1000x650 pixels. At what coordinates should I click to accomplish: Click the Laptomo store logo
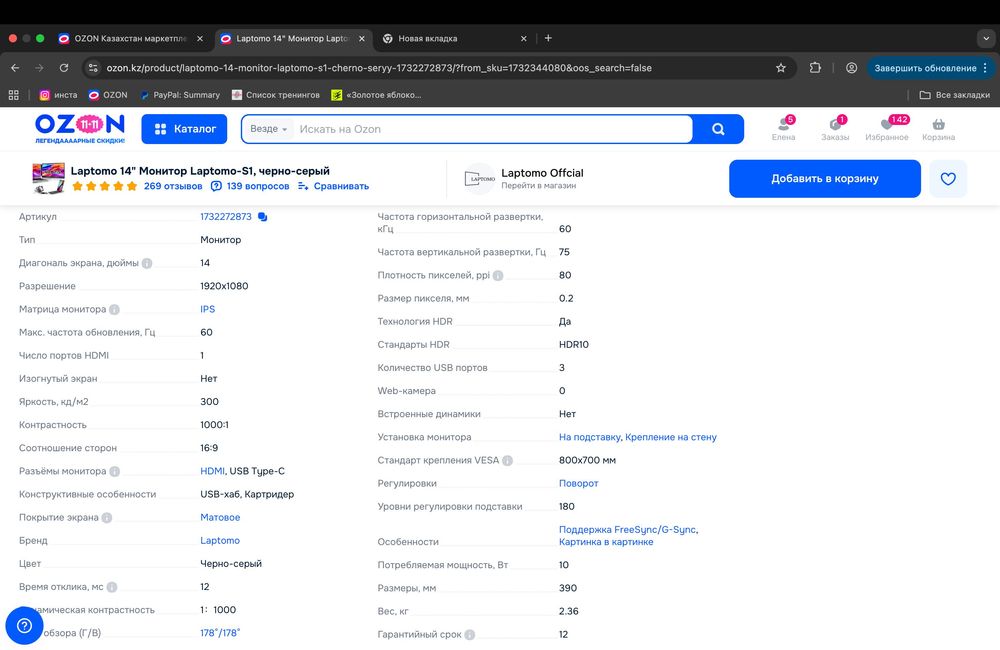480,179
